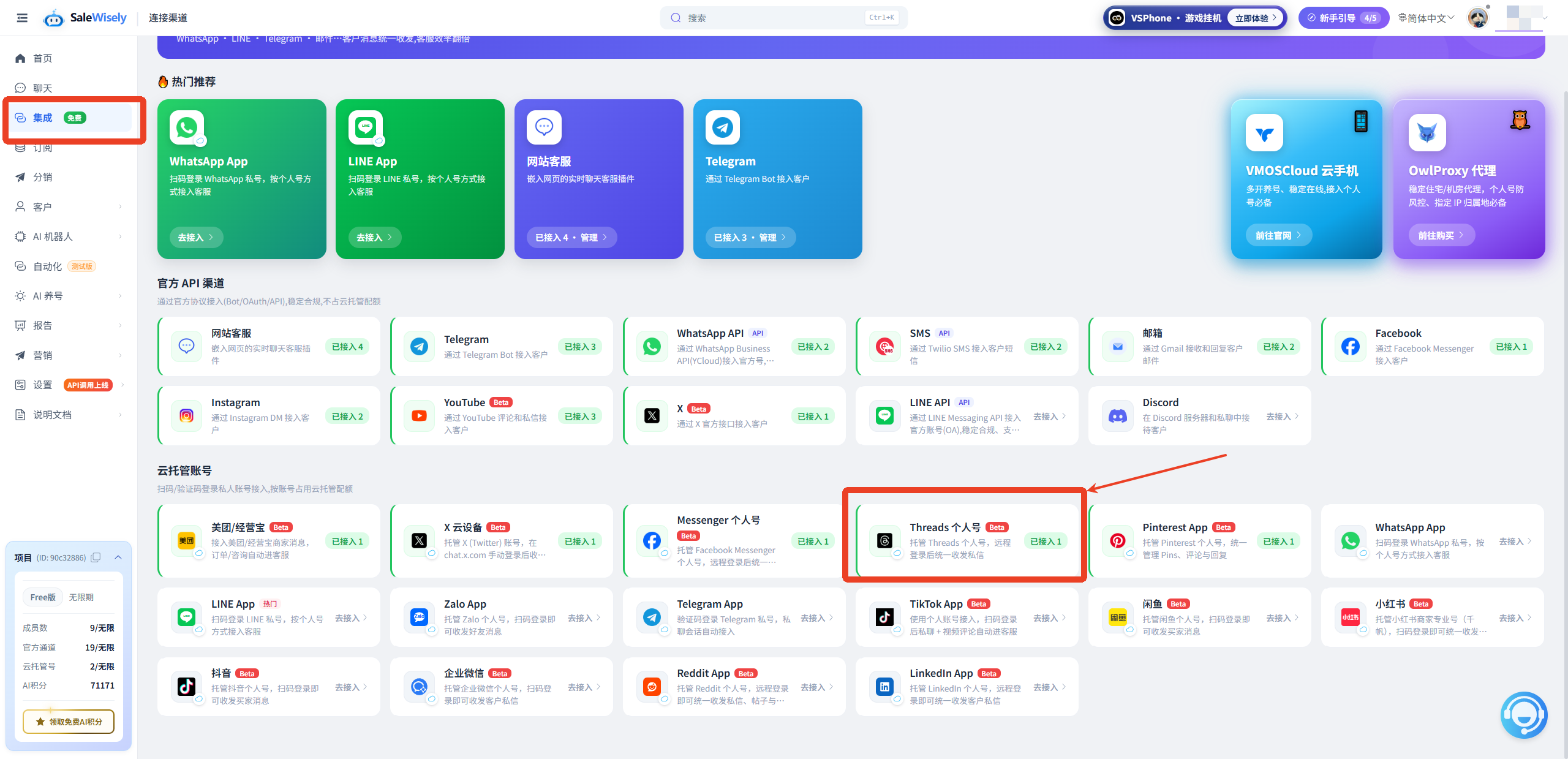The width and height of the screenshot is (1568, 759).
Task: Click the 闲鱼 channel icon
Action: pos(1118,617)
